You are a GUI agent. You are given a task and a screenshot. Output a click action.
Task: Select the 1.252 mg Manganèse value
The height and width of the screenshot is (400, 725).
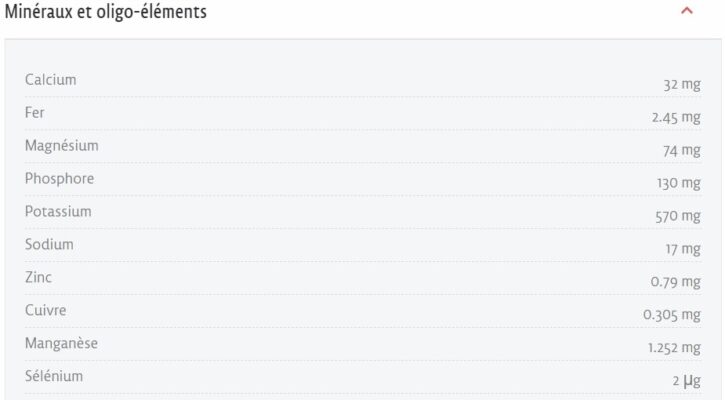point(673,348)
